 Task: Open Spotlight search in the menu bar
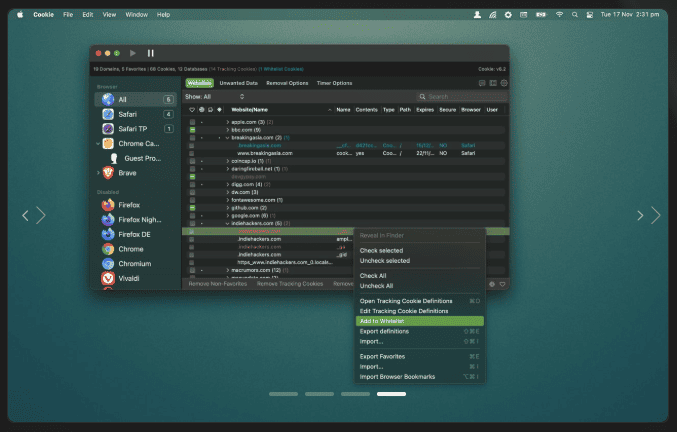pyautogui.click(x=575, y=15)
